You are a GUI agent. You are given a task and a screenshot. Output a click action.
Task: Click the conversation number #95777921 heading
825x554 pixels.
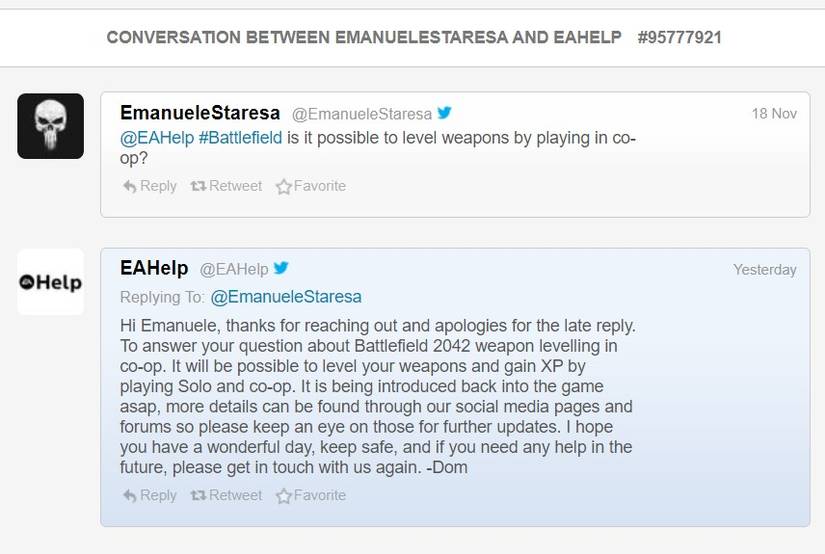pos(679,38)
